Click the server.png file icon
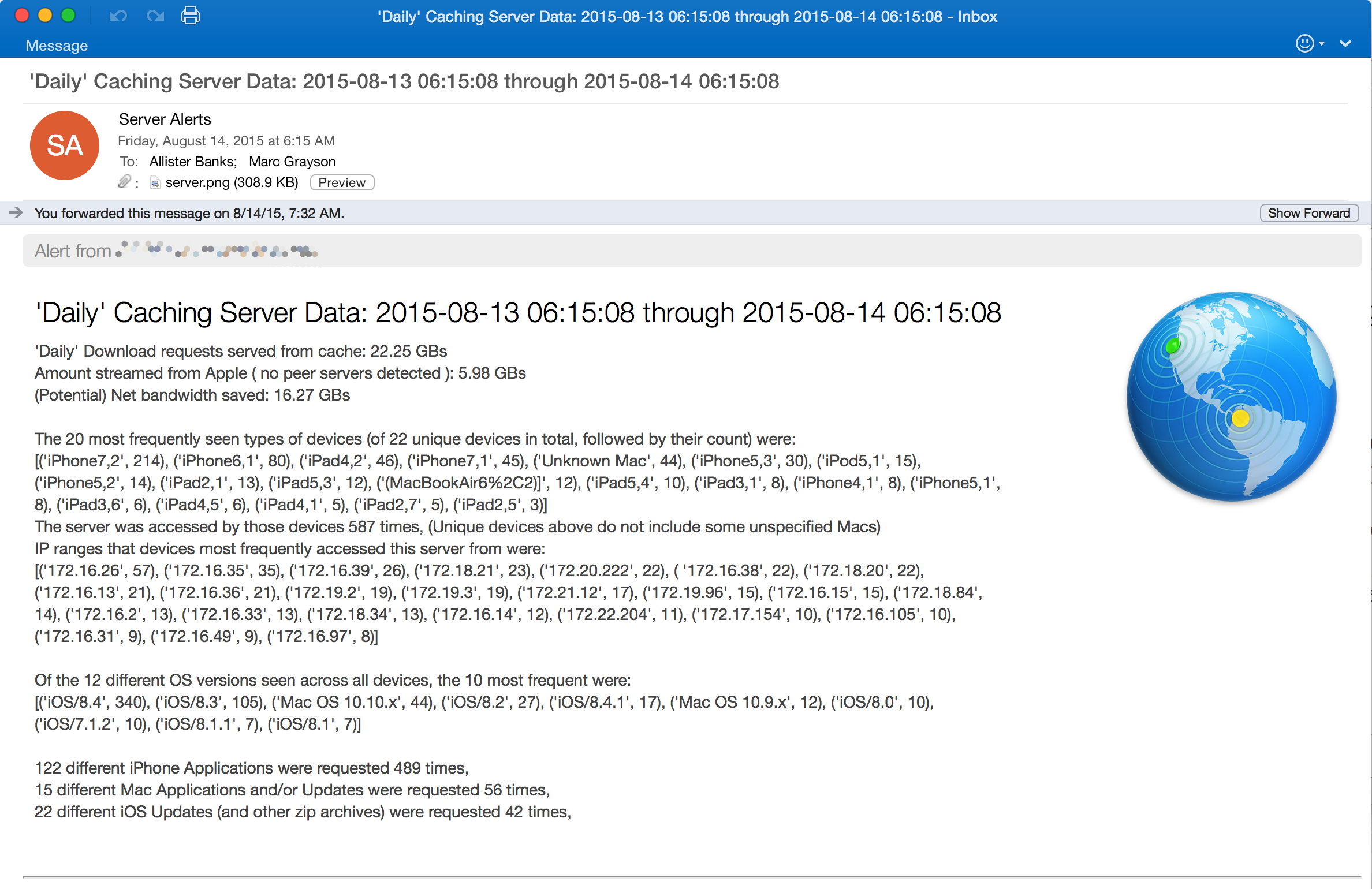The width and height of the screenshot is (1372, 889). pyautogui.click(x=155, y=183)
